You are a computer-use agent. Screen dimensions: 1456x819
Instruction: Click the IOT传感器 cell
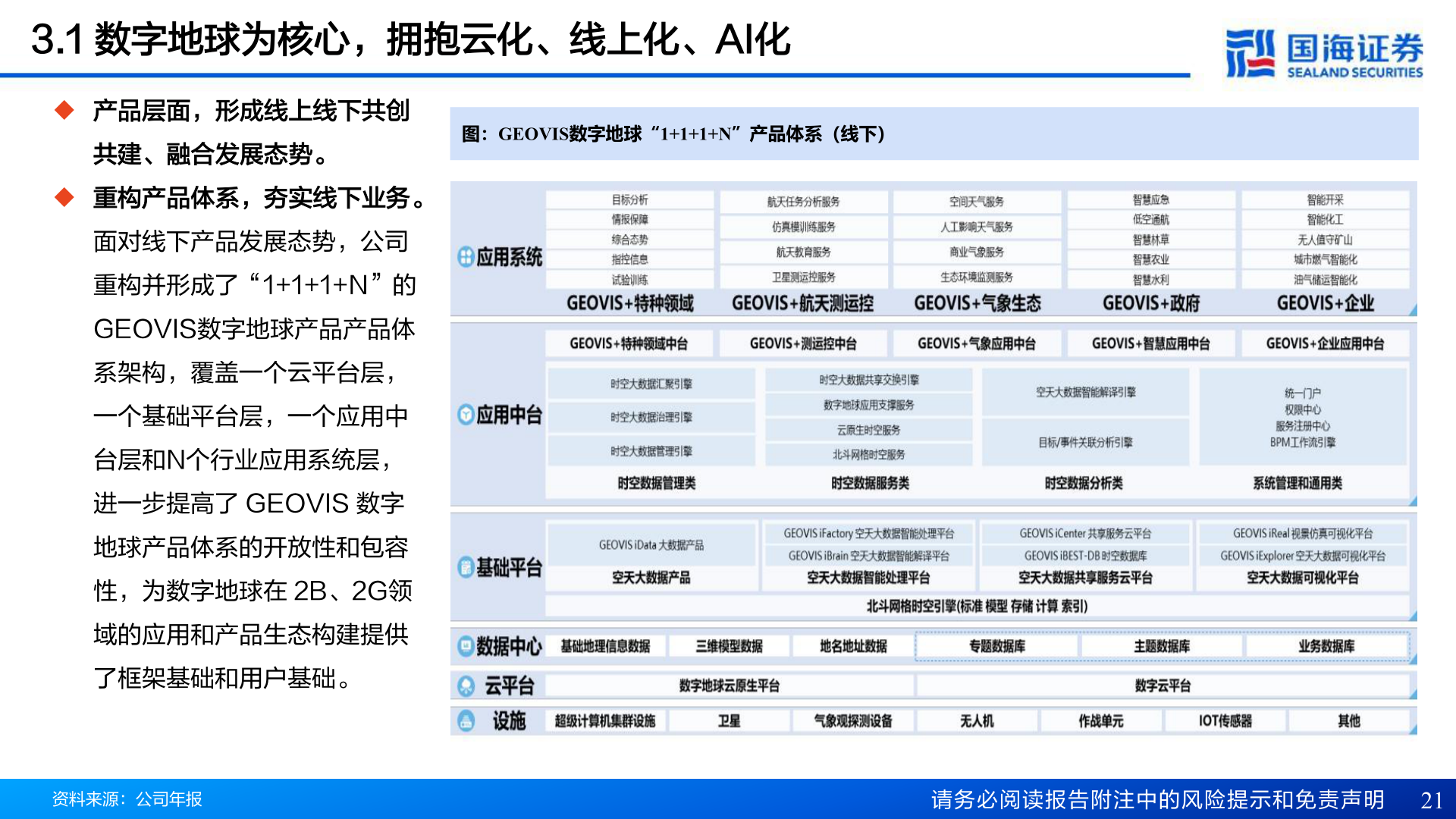pos(1225,720)
